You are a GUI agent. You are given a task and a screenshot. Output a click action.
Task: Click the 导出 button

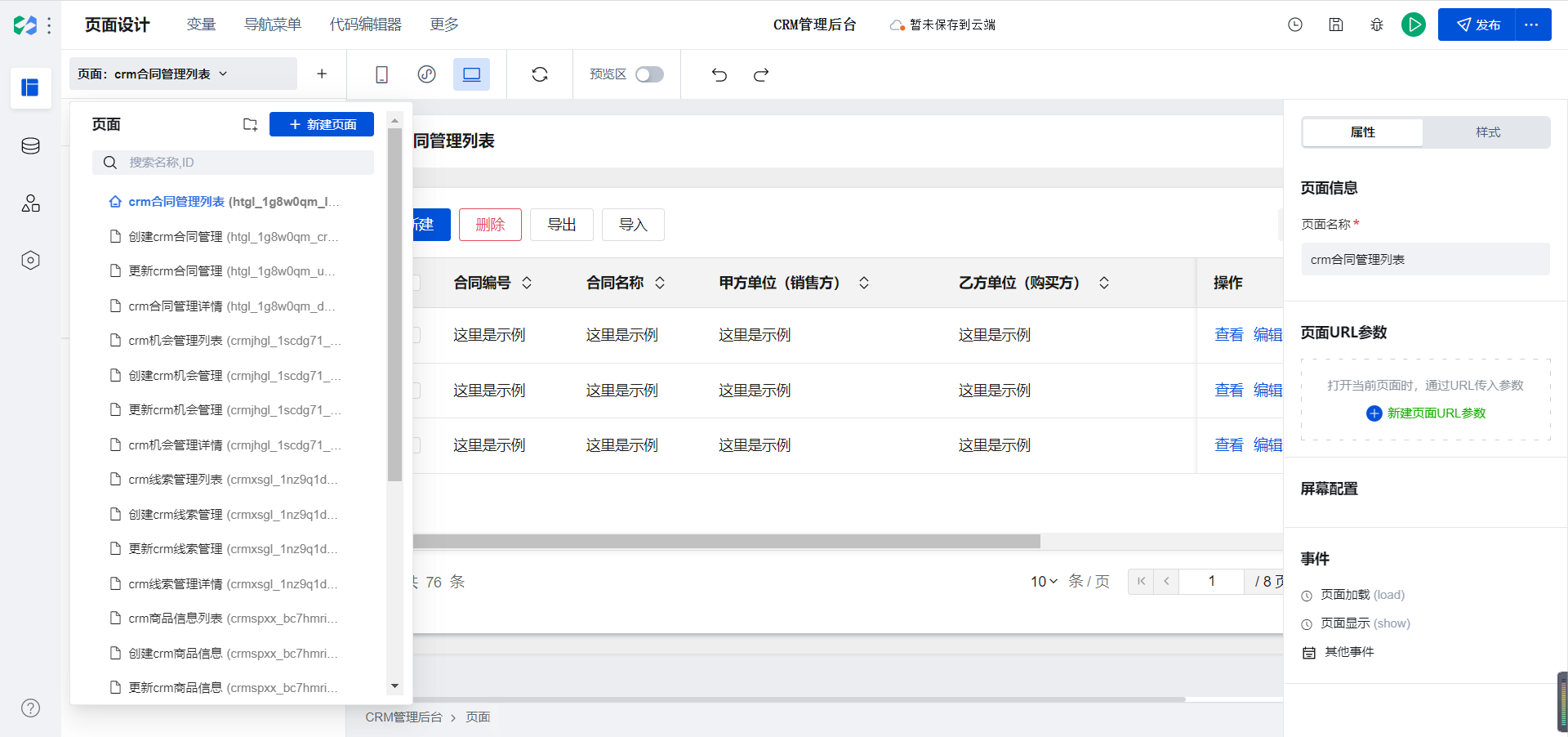[x=562, y=225]
